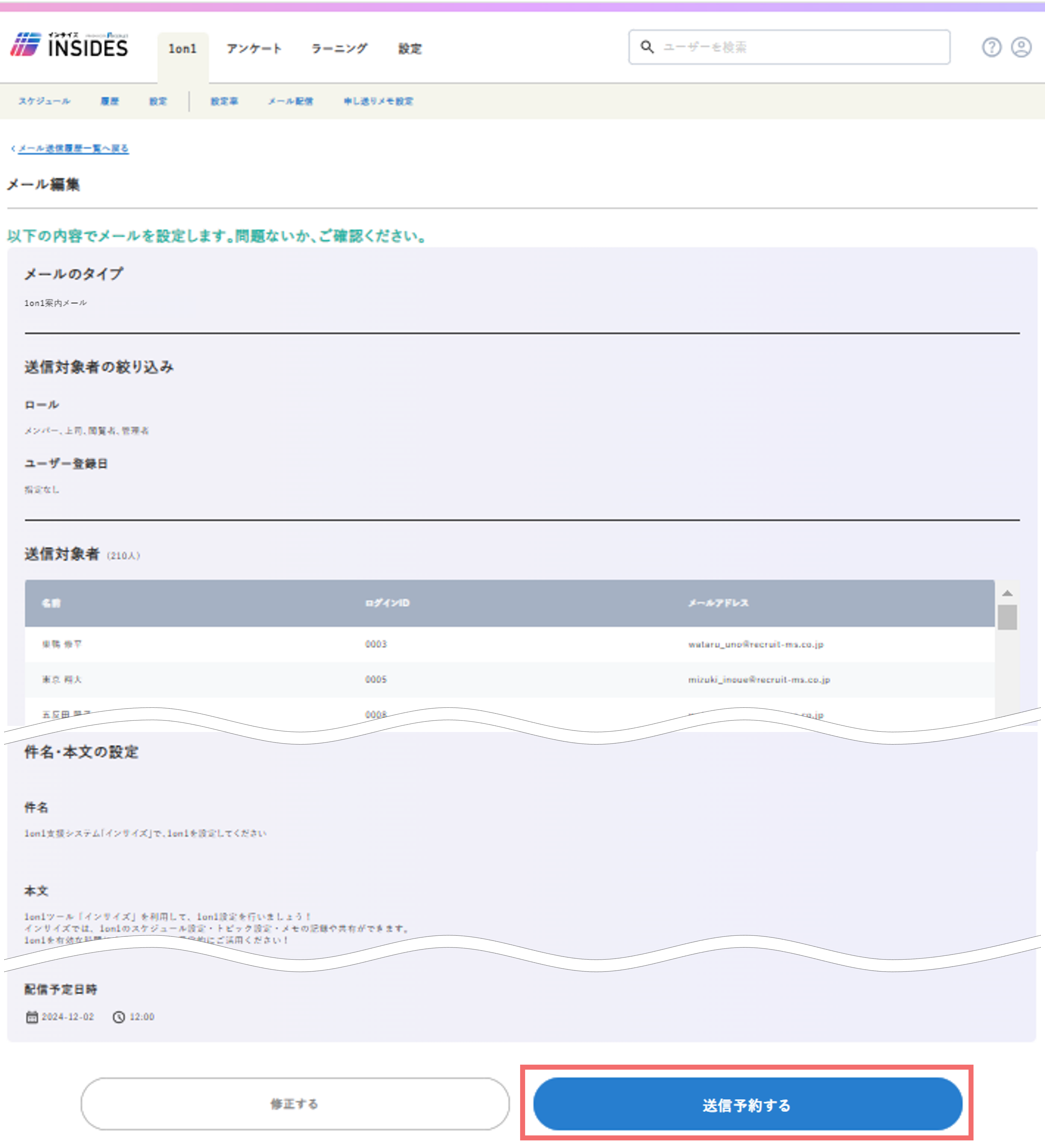Click the mizuki_inoue email address
Screen dimensions: 1045x1148
(759, 680)
